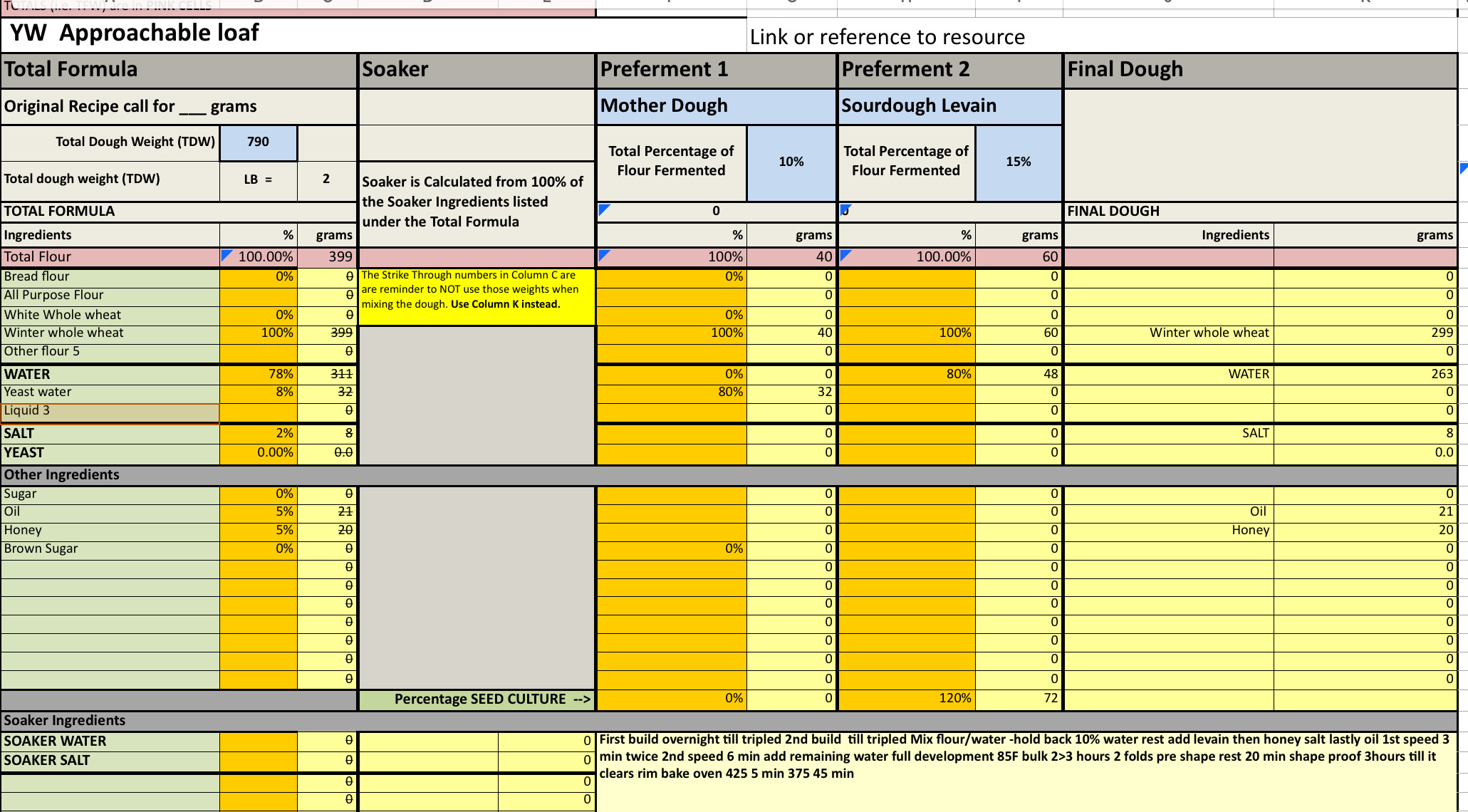
Task: Click the SOAKER WATER grams cell
Action: click(x=326, y=740)
